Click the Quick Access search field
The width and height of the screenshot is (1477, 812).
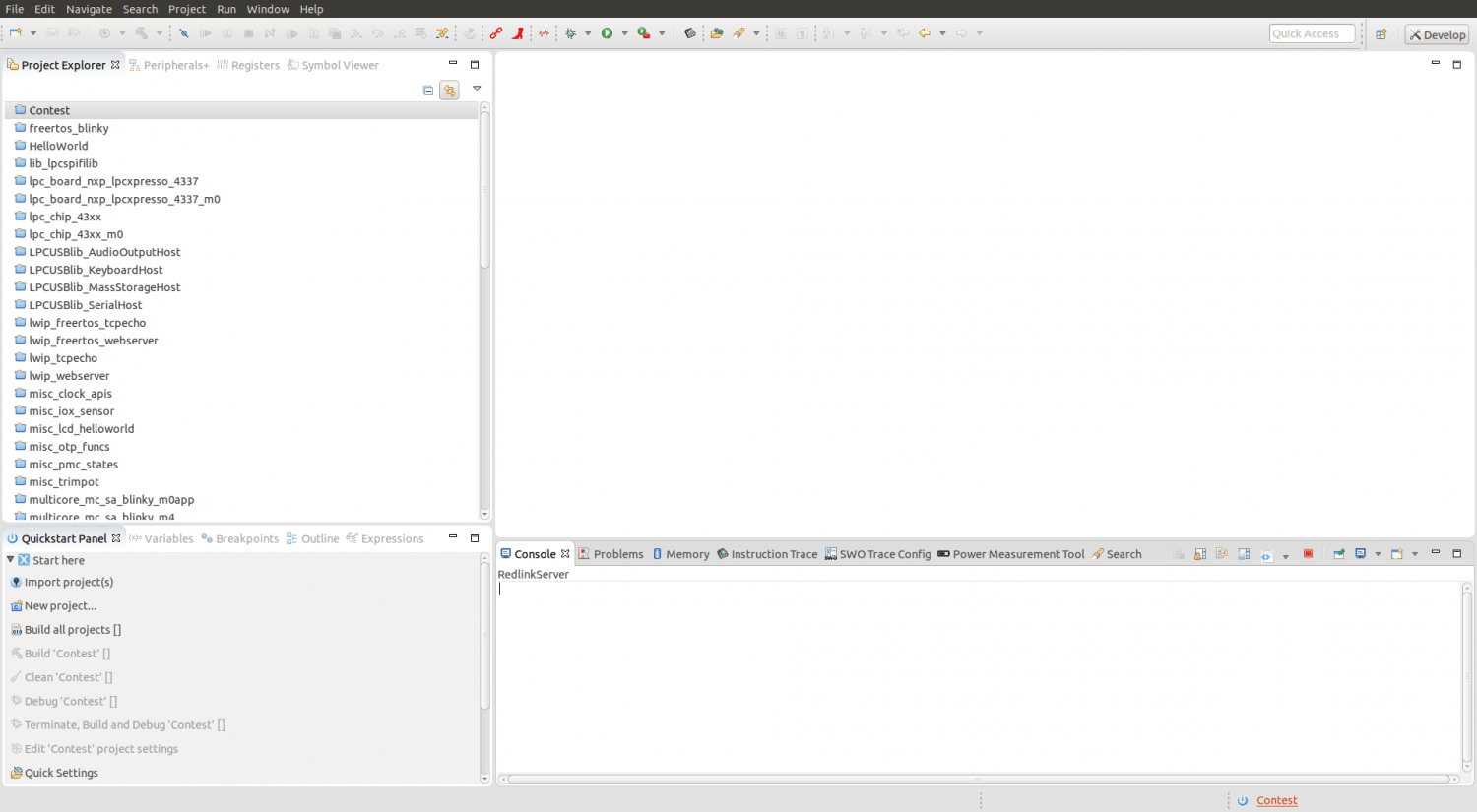[1312, 33]
